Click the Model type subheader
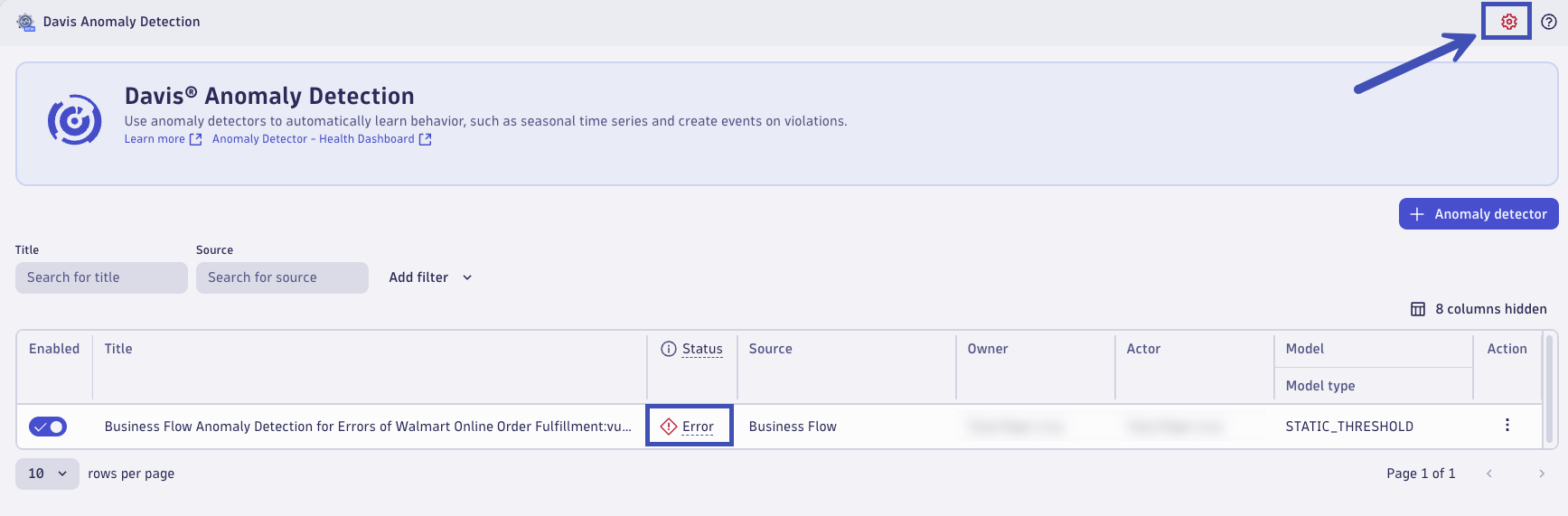 tap(1320, 386)
